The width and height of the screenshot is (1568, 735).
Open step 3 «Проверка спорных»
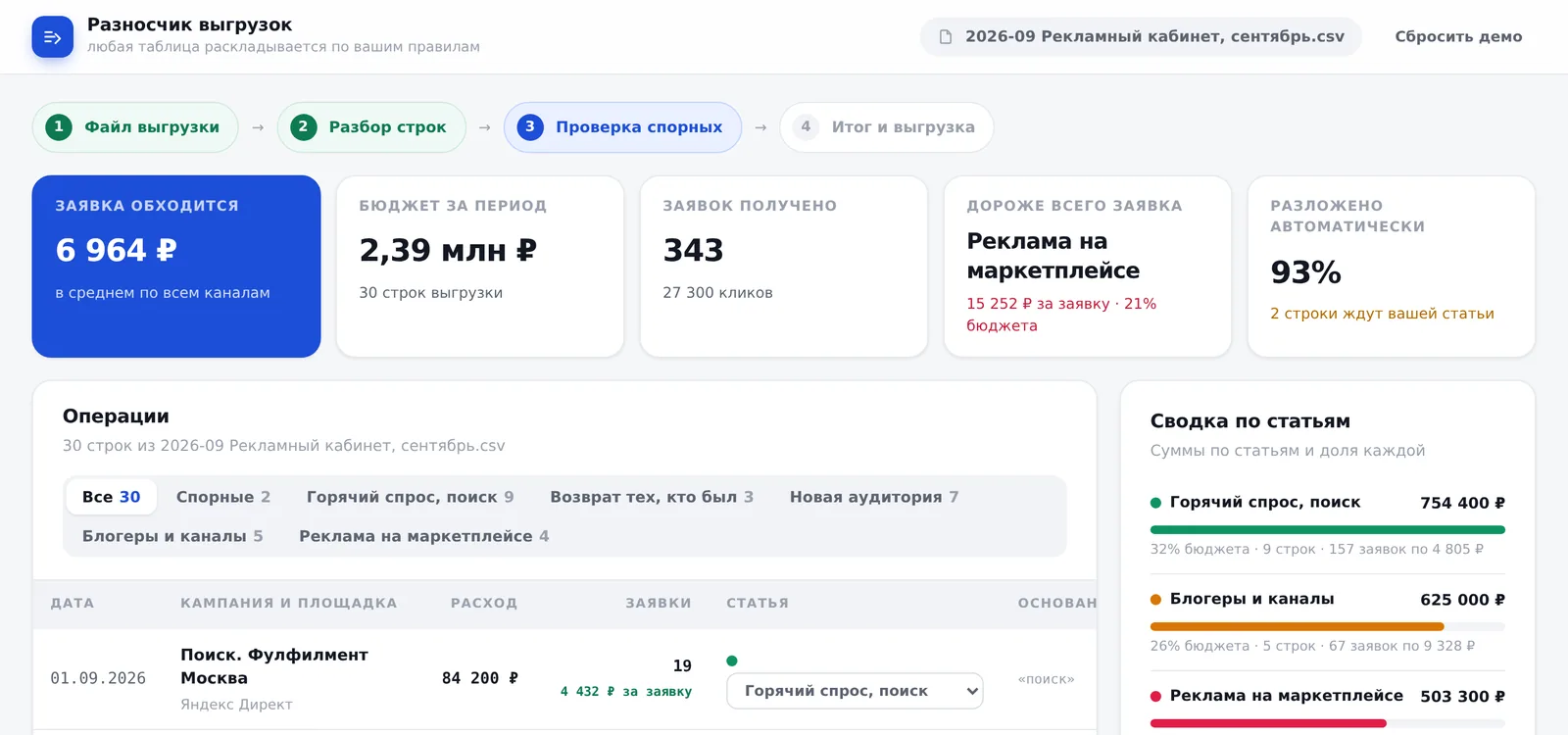click(622, 127)
